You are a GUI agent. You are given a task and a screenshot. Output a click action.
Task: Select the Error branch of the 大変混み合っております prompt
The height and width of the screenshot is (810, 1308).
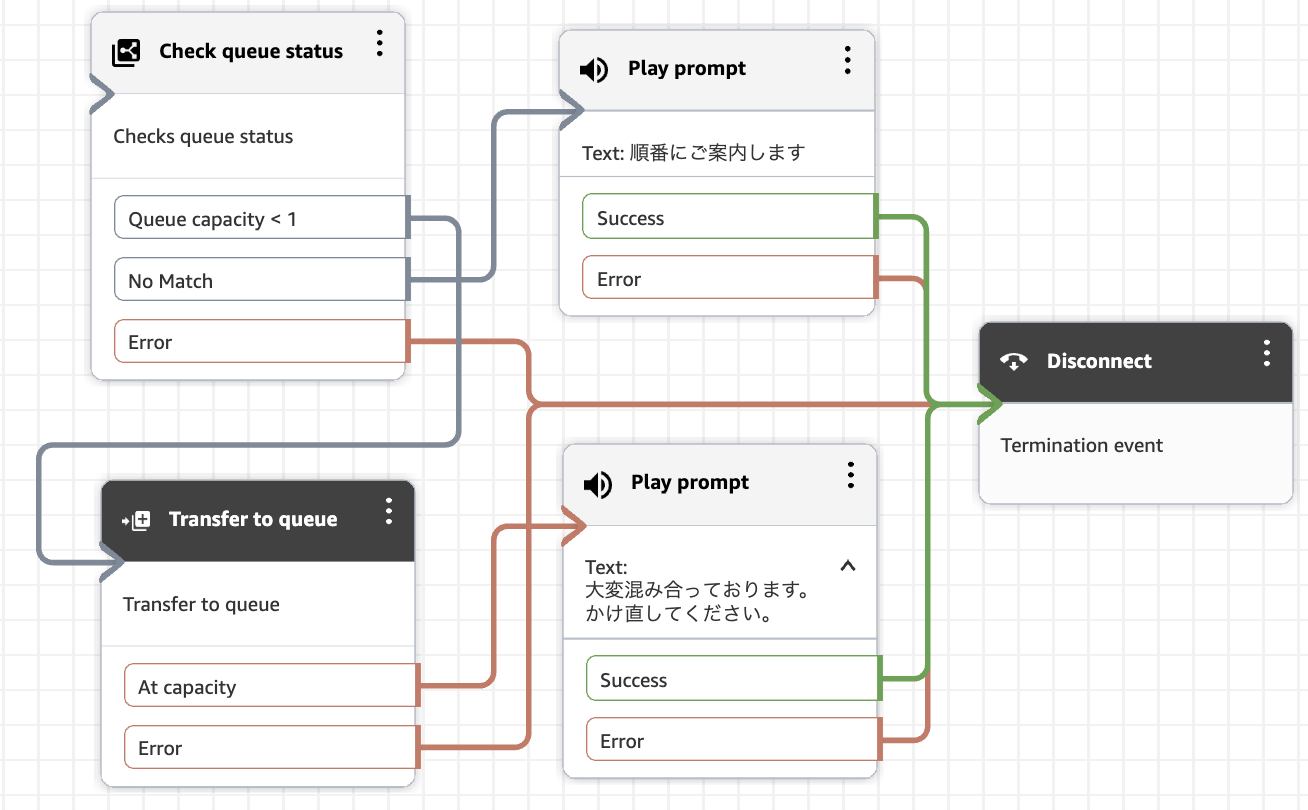[732, 740]
